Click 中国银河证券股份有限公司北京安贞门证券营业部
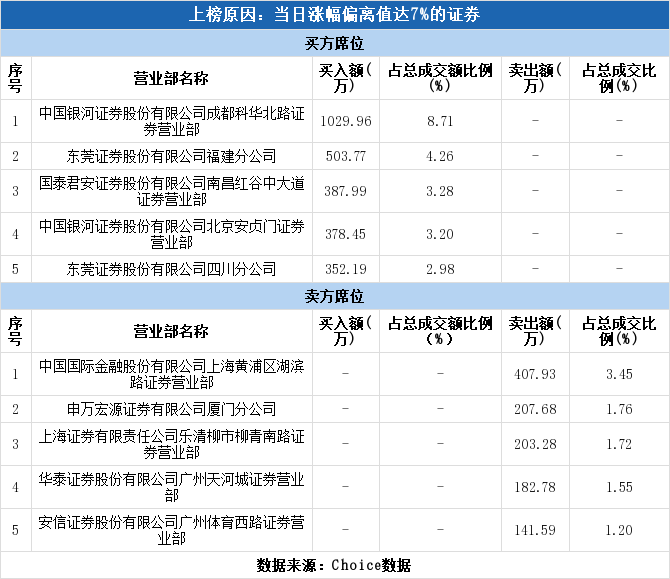This screenshot has width=670, height=579. (x=172, y=234)
